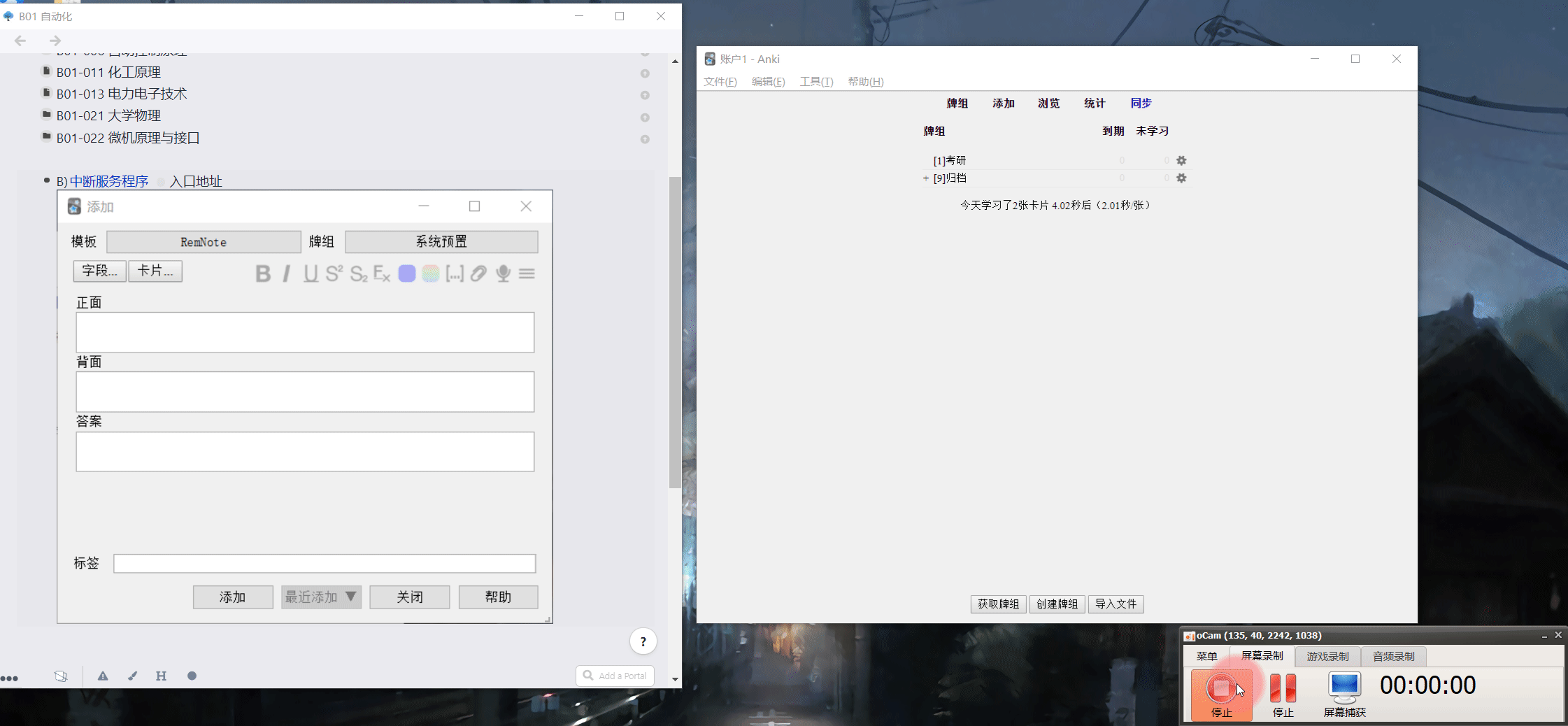Open the 最近添加 history dropdown
Screen dimensions: 1568x726
pyautogui.click(x=321, y=597)
